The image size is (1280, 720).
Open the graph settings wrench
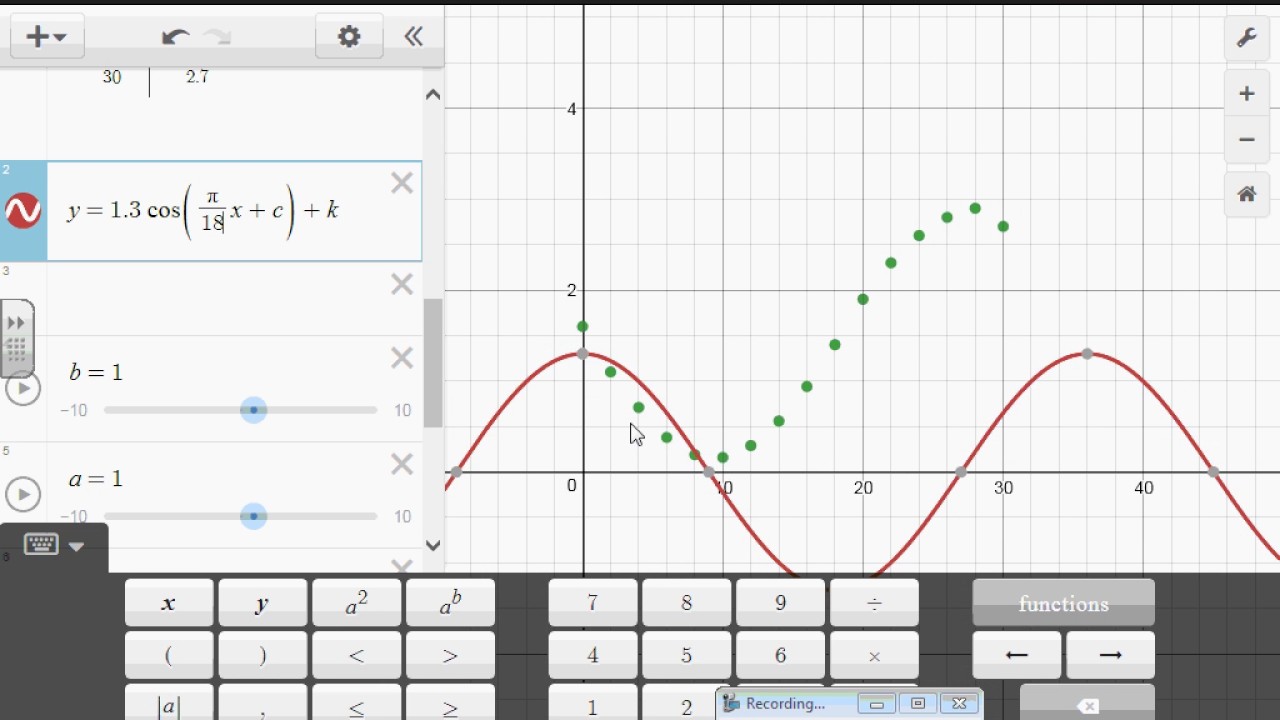[1246, 38]
